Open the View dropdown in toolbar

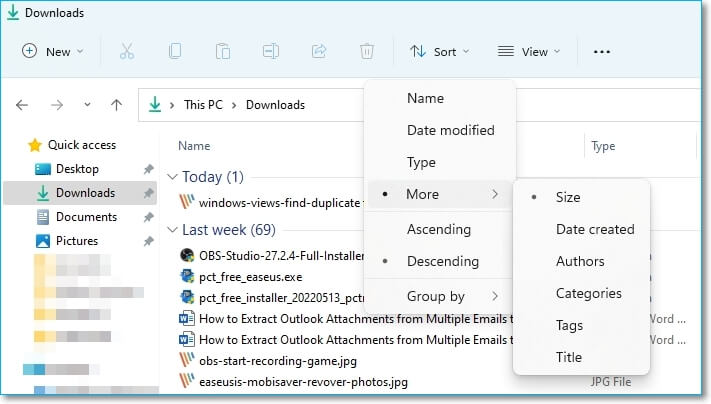[529, 52]
